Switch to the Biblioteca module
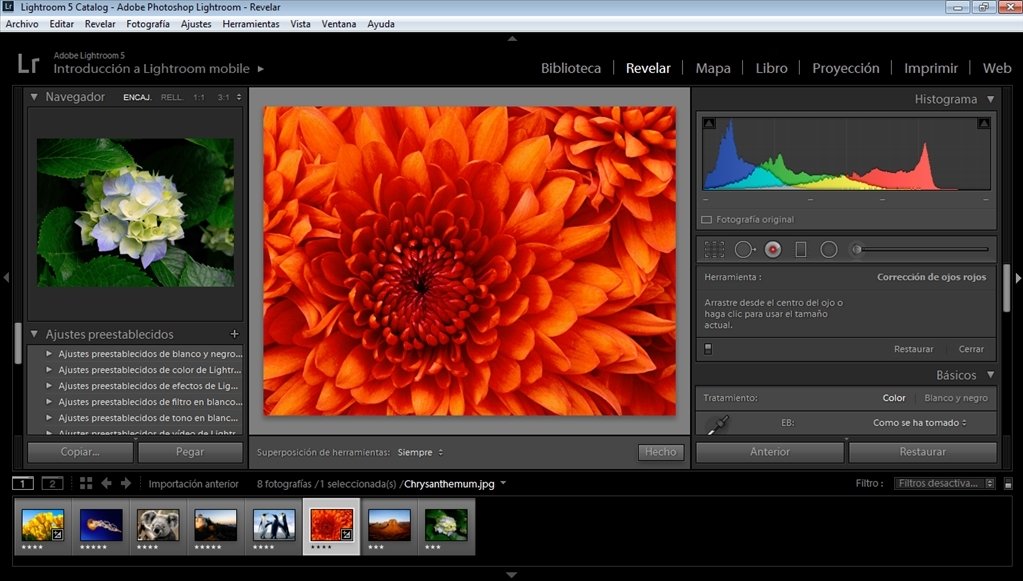This screenshot has height=581, width=1023. (570, 68)
